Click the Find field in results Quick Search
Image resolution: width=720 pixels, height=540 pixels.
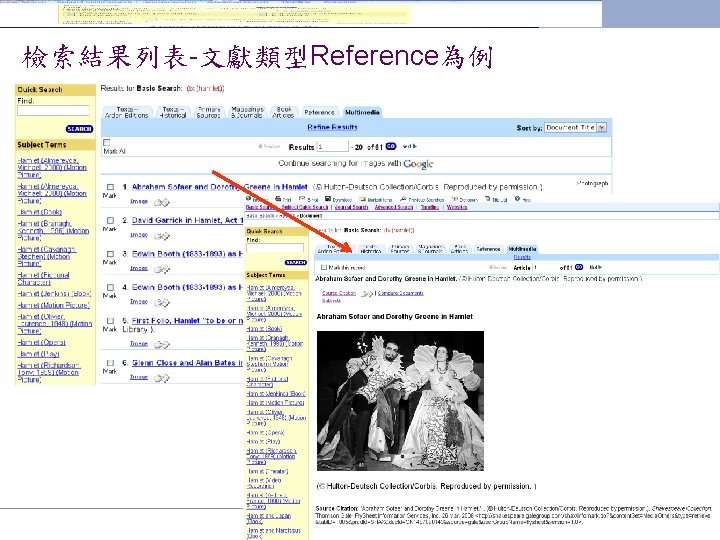click(x=53, y=111)
